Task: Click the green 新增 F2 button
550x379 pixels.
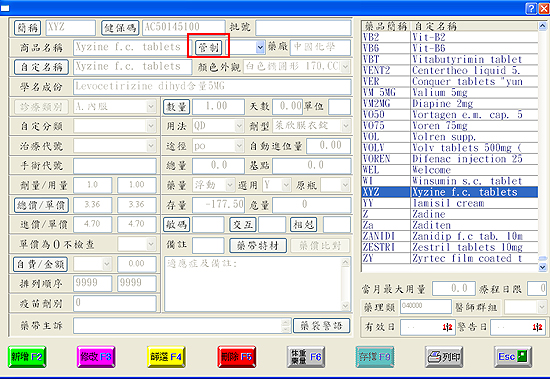Action: (x=27, y=357)
